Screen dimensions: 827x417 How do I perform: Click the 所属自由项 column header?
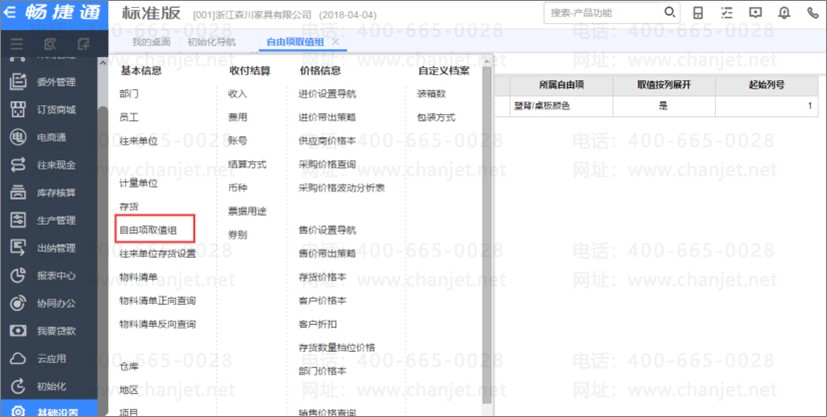pos(561,85)
